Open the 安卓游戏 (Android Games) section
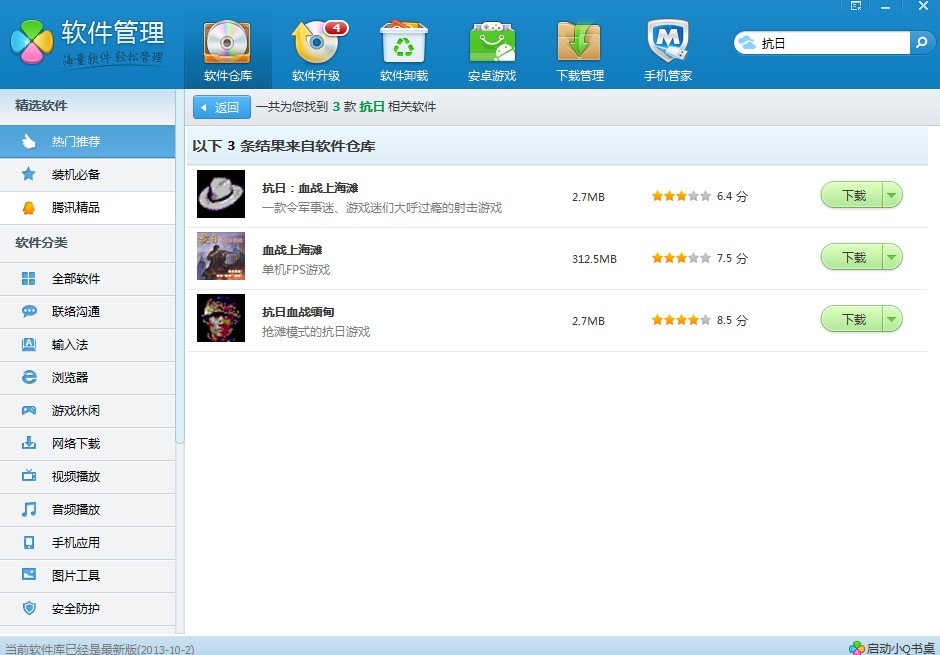This screenshot has width=940, height=655. [490, 48]
